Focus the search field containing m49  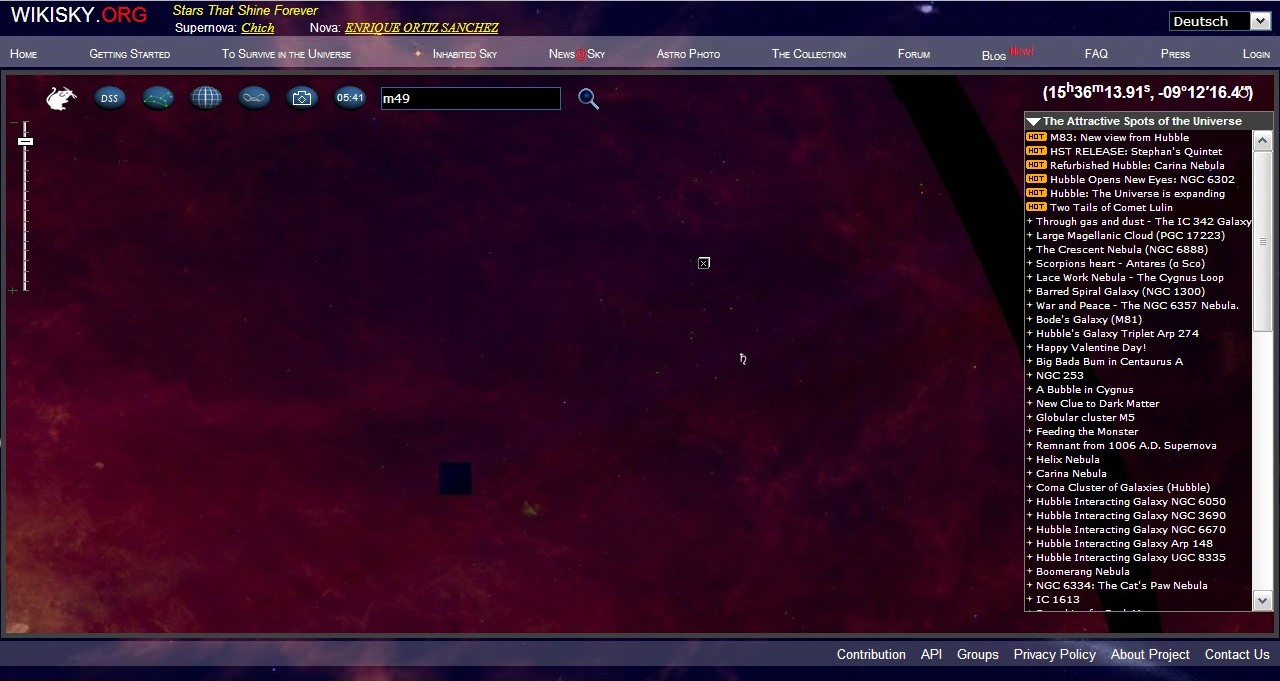coord(470,98)
